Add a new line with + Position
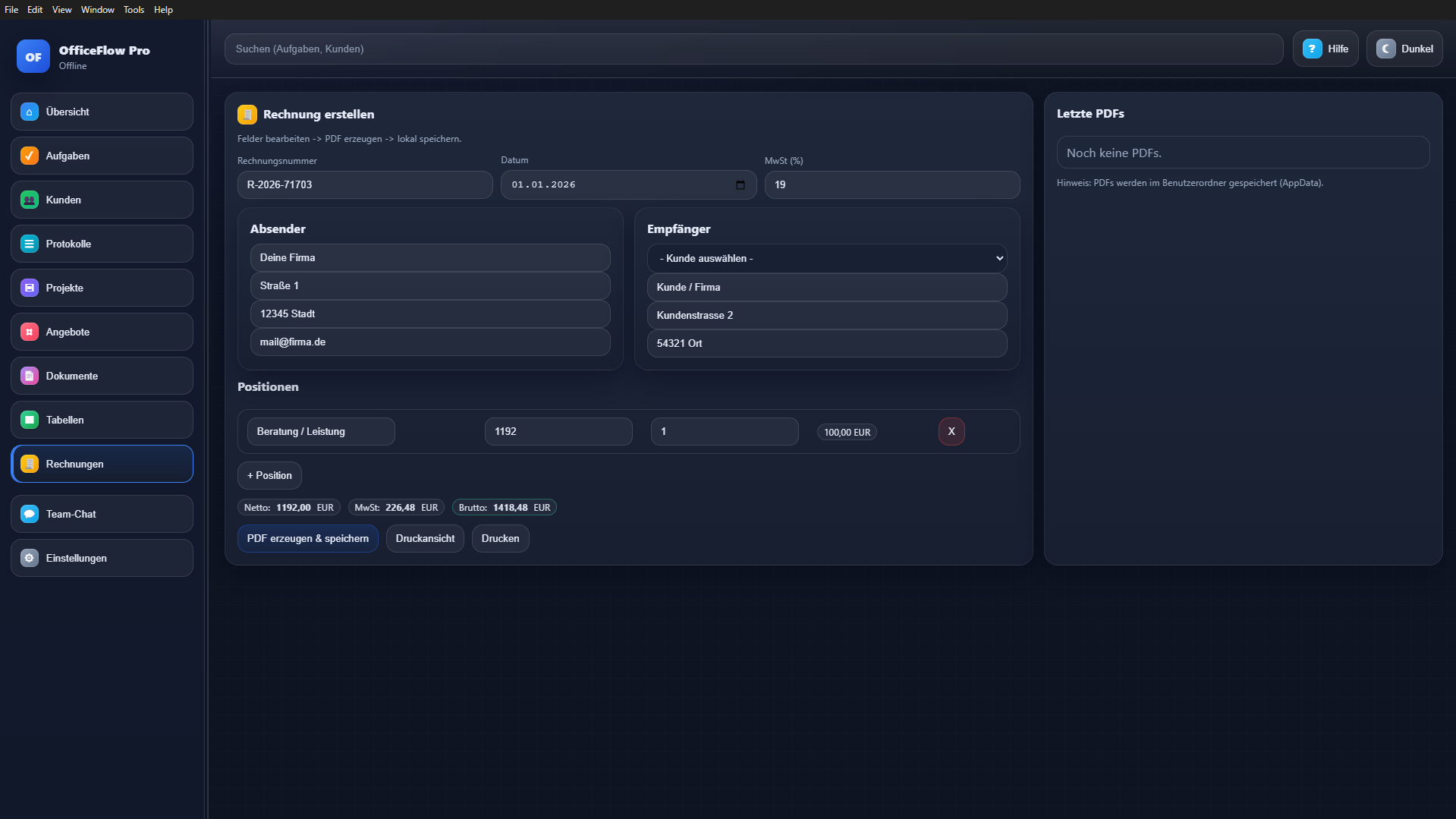Image resolution: width=1456 pixels, height=819 pixels. coord(269,475)
